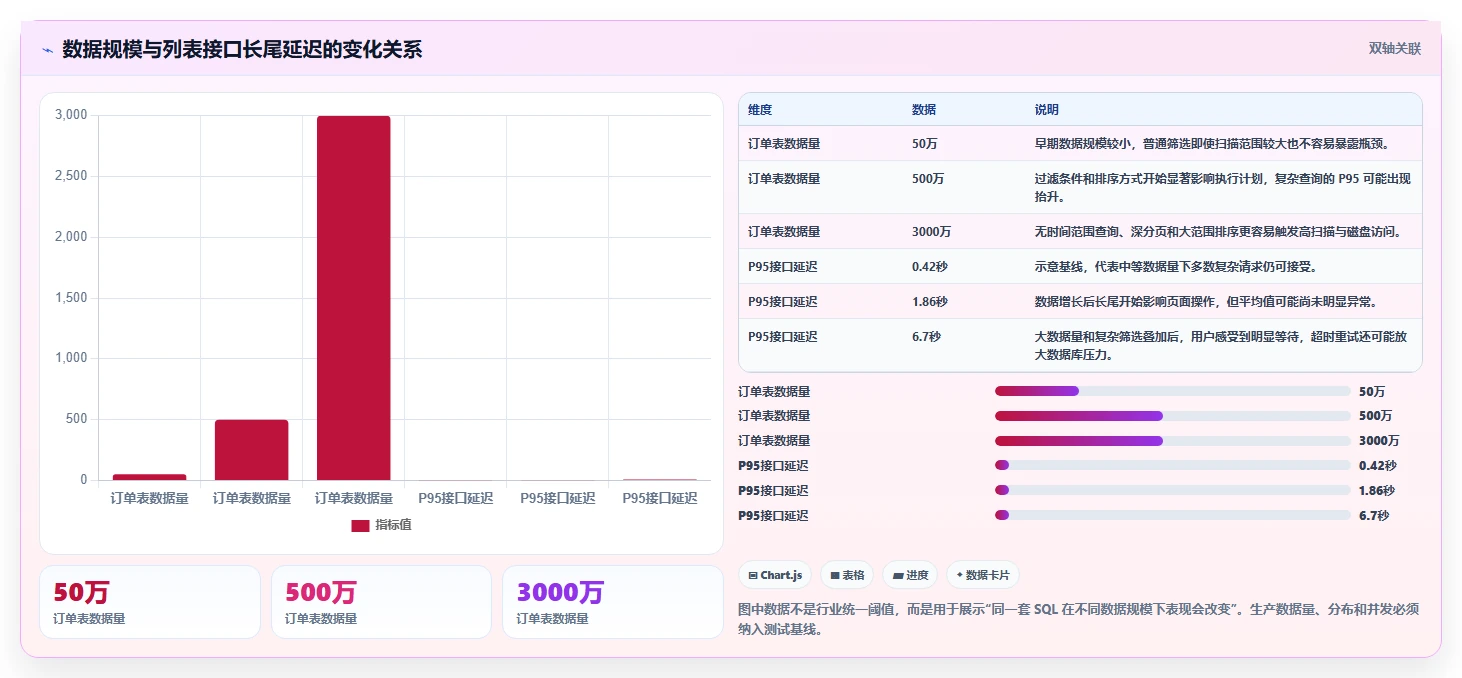Click the 3000万 progress bar
The width and height of the screenshot is (1462, 678).
[x=1172, y=440]
